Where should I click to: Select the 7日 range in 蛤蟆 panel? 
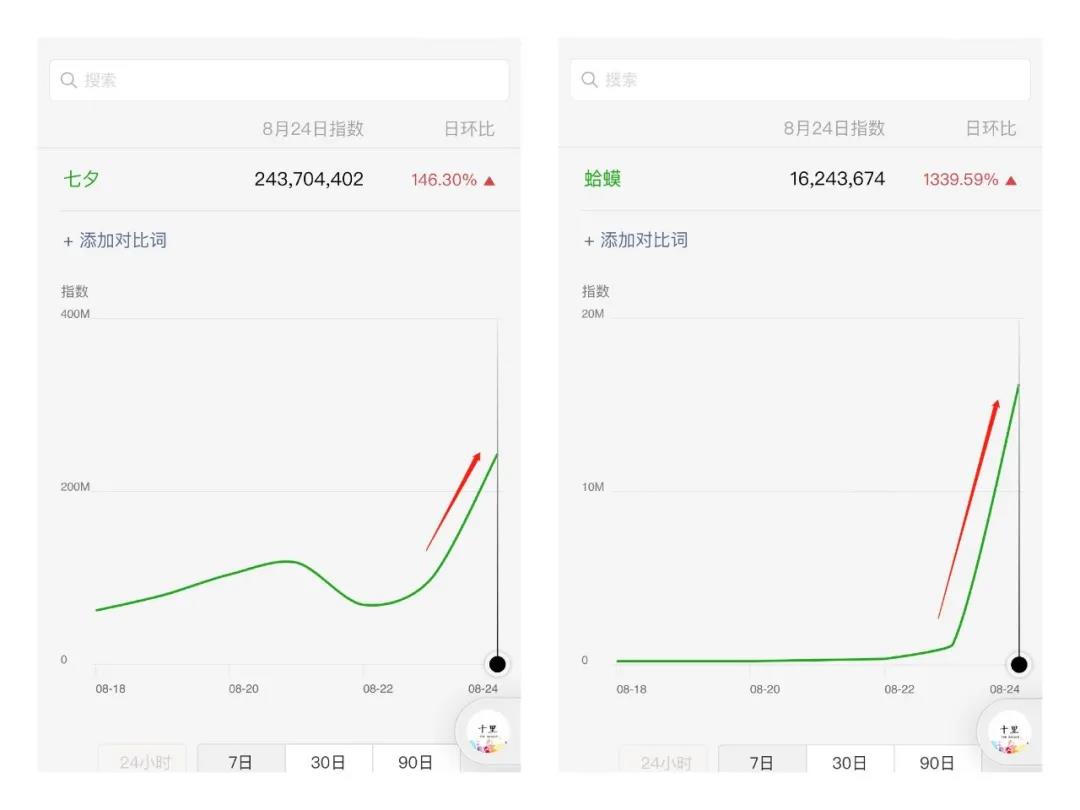(x=762, y=762)
